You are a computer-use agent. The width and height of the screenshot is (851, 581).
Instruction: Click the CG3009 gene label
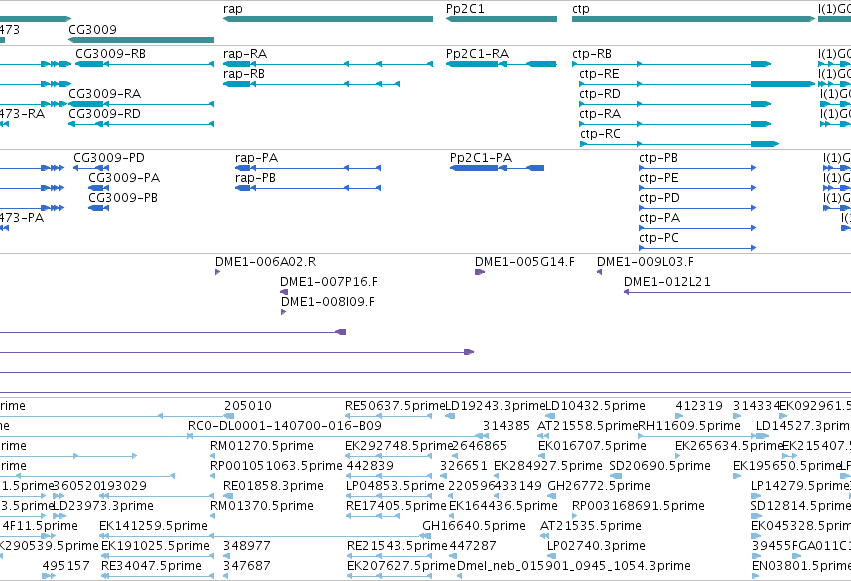pyautogui.click(x=92, y=29)
